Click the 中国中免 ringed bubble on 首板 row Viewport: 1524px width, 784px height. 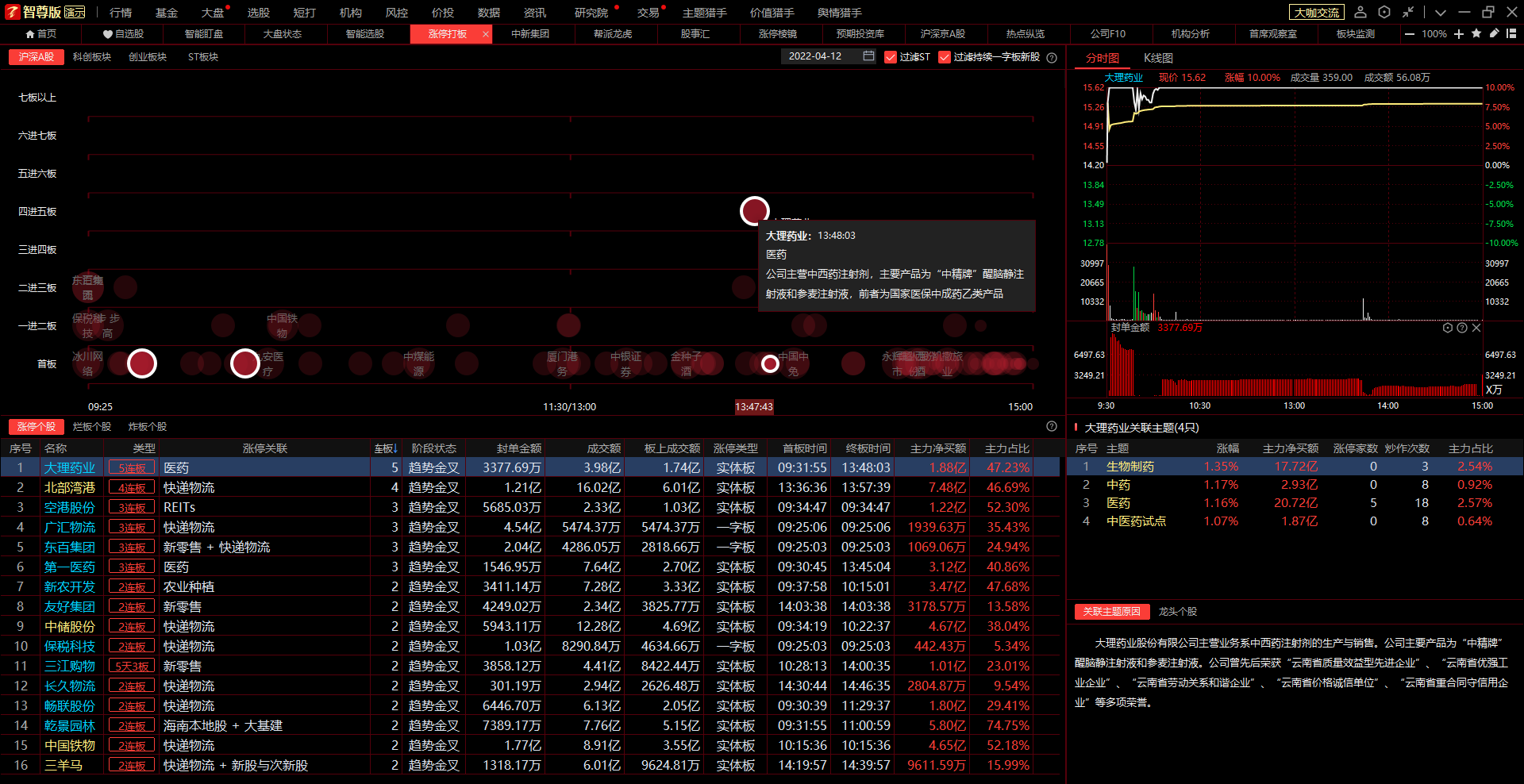coord(770,363)
